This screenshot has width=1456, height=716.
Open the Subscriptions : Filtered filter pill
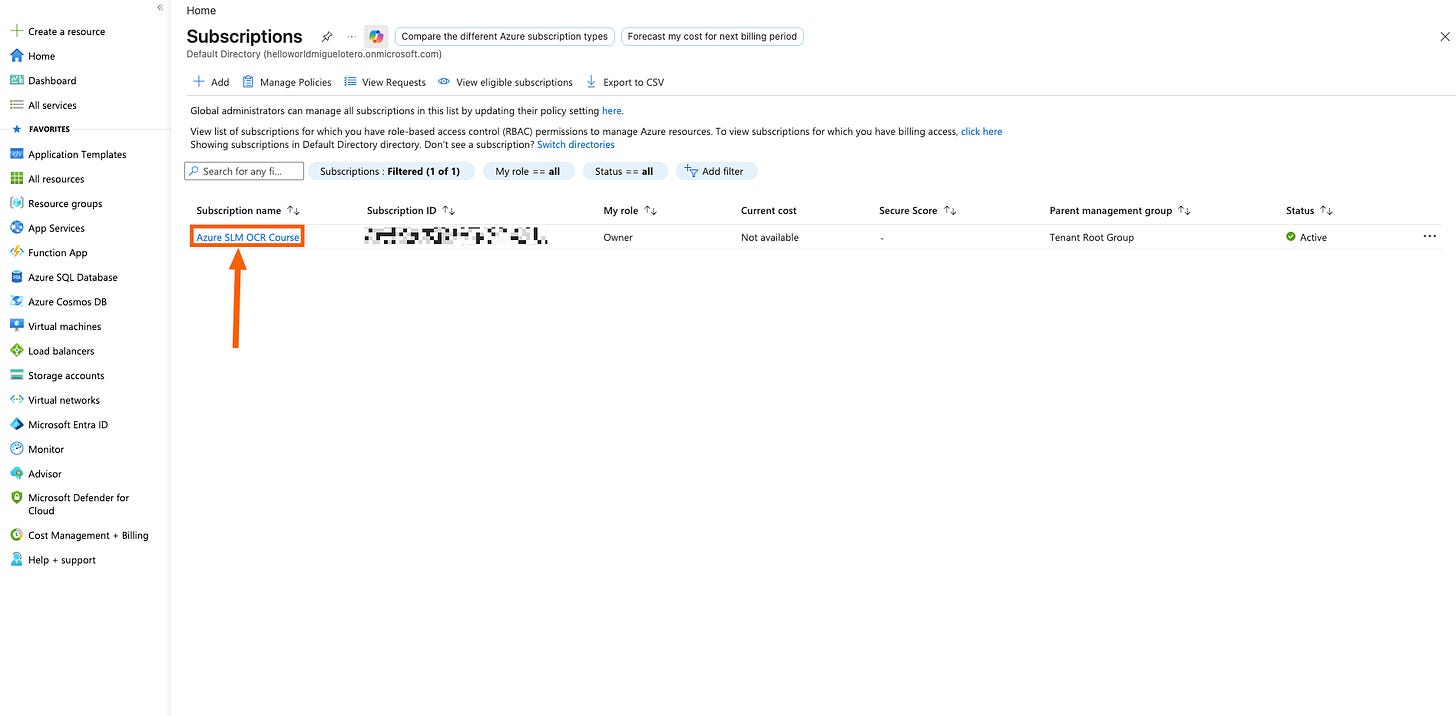(390, 171)
